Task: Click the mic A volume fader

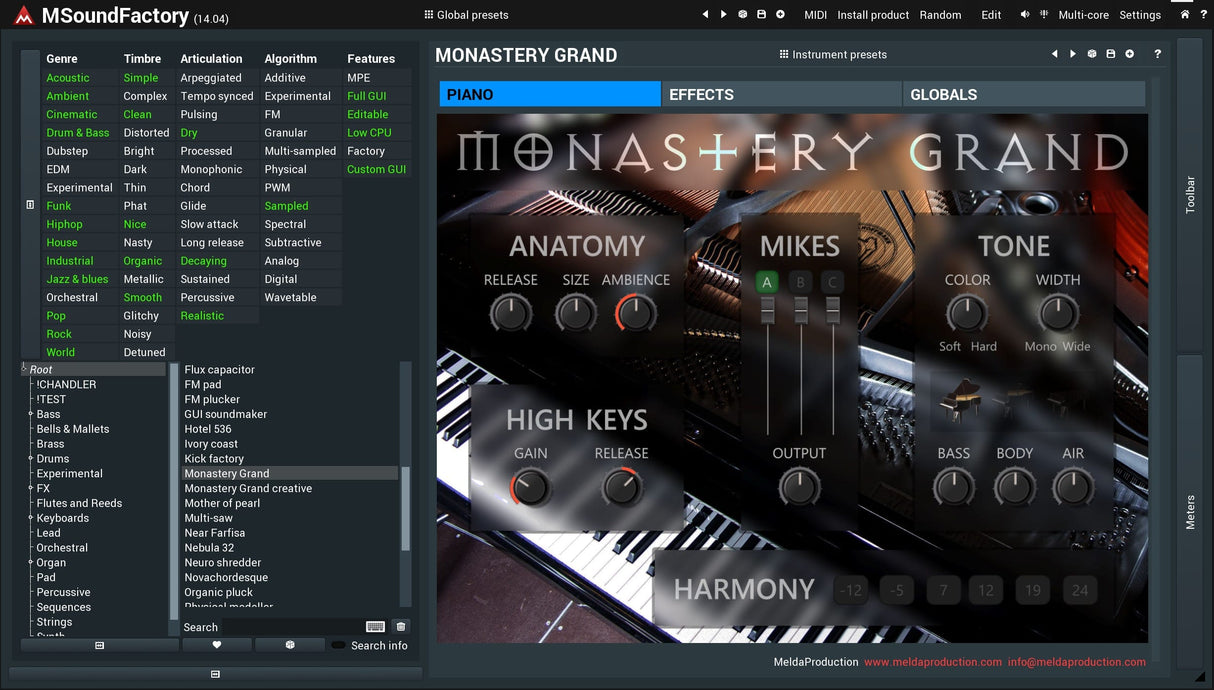Action: tap(768, 313)
